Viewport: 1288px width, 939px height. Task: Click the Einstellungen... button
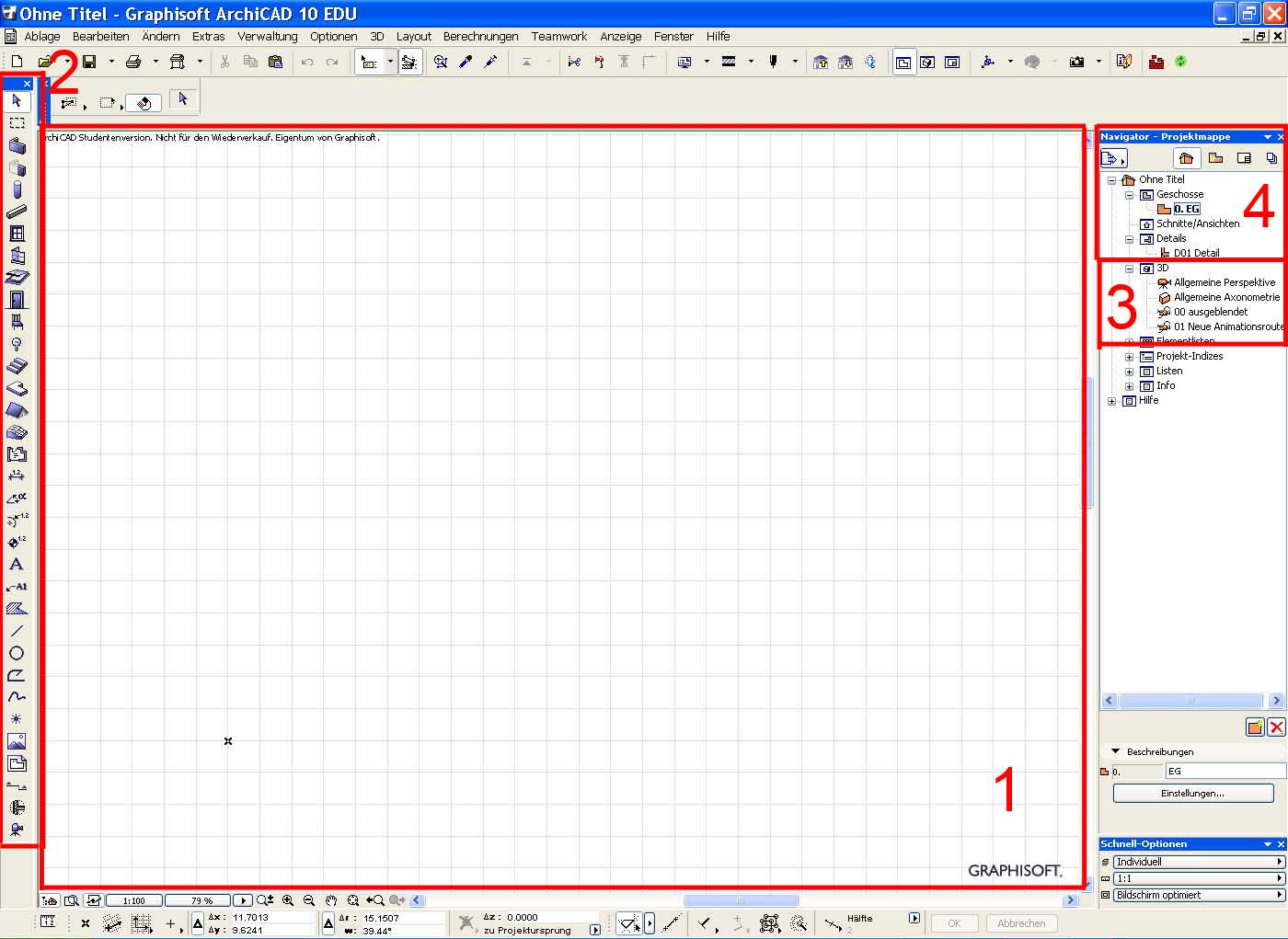click(1193, 793)
